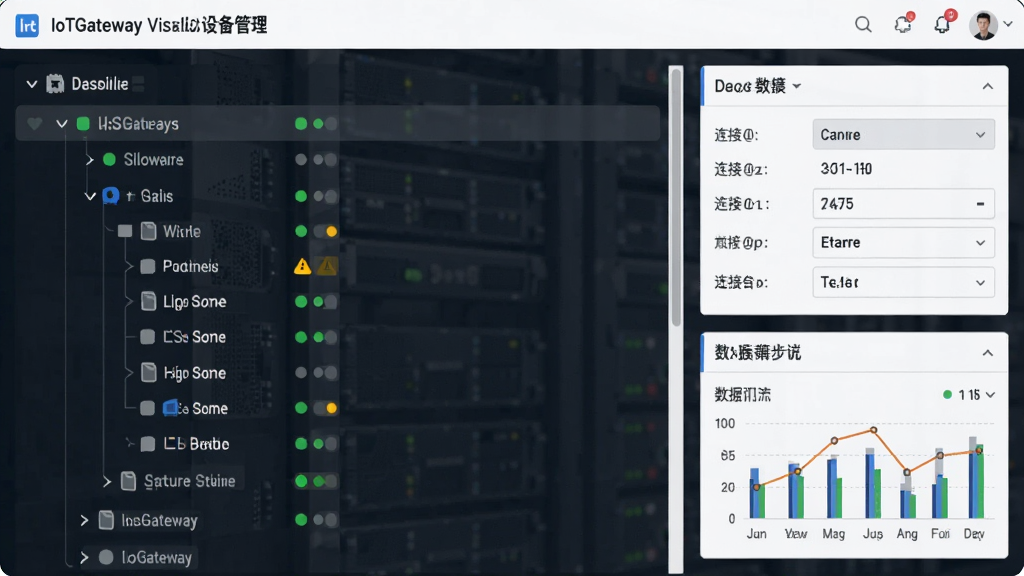This screenshot has width=1024, height=576.
Task: Click the file icon next to Sature Stuine
Action: point(128,481)
